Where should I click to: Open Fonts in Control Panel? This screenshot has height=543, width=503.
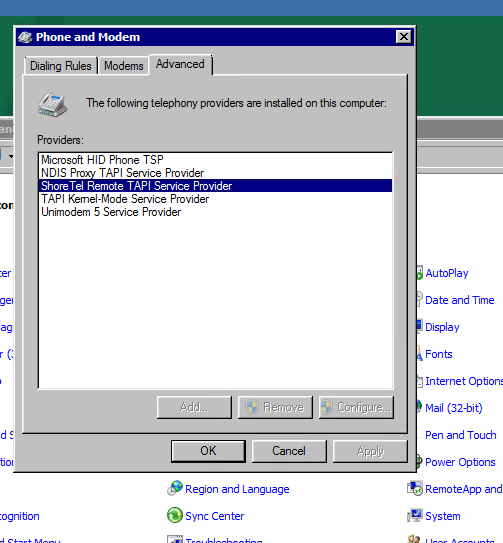point(439,354)
